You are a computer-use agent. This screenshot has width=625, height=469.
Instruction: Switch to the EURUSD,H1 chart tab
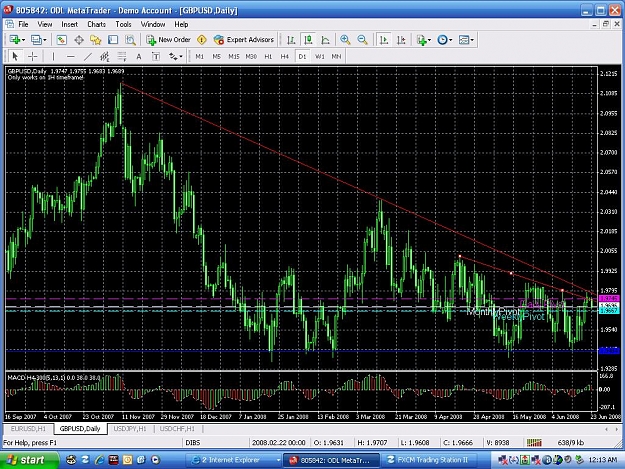(x=28, y=429)
